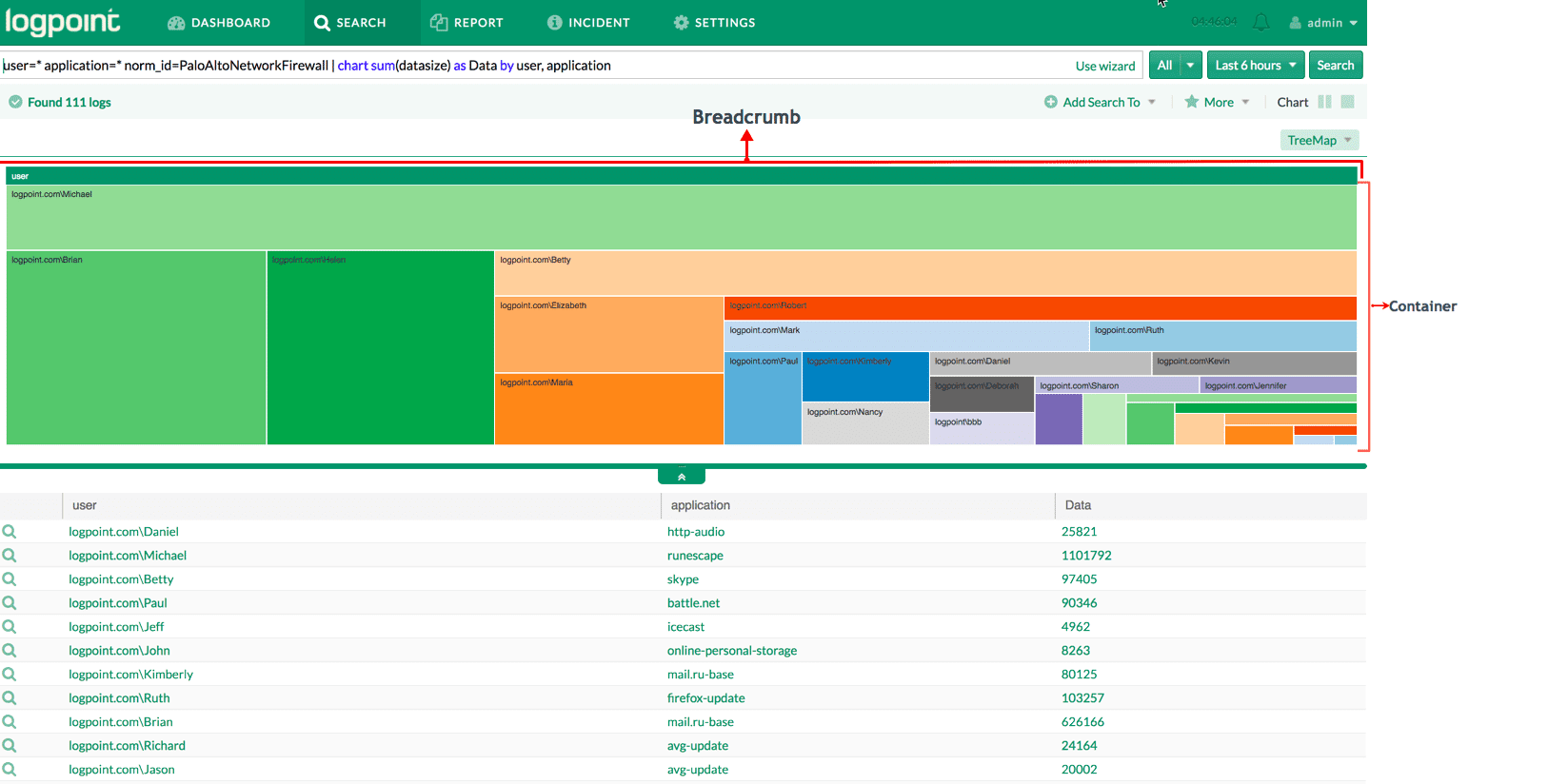Select the logpoint.com\Brian treemap block

(136, 347)
